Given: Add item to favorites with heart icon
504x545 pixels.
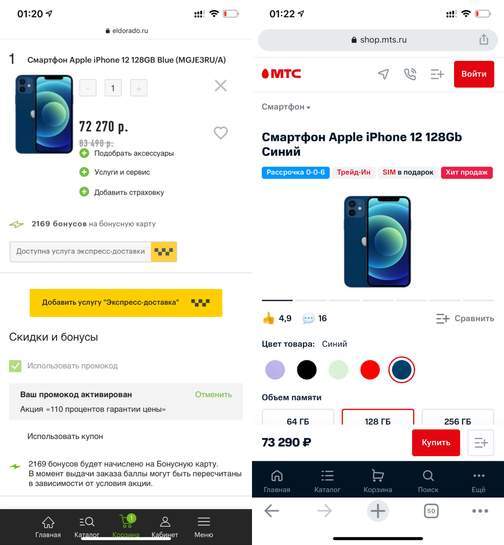Looking at the screenshot, I should coord(221,132).
